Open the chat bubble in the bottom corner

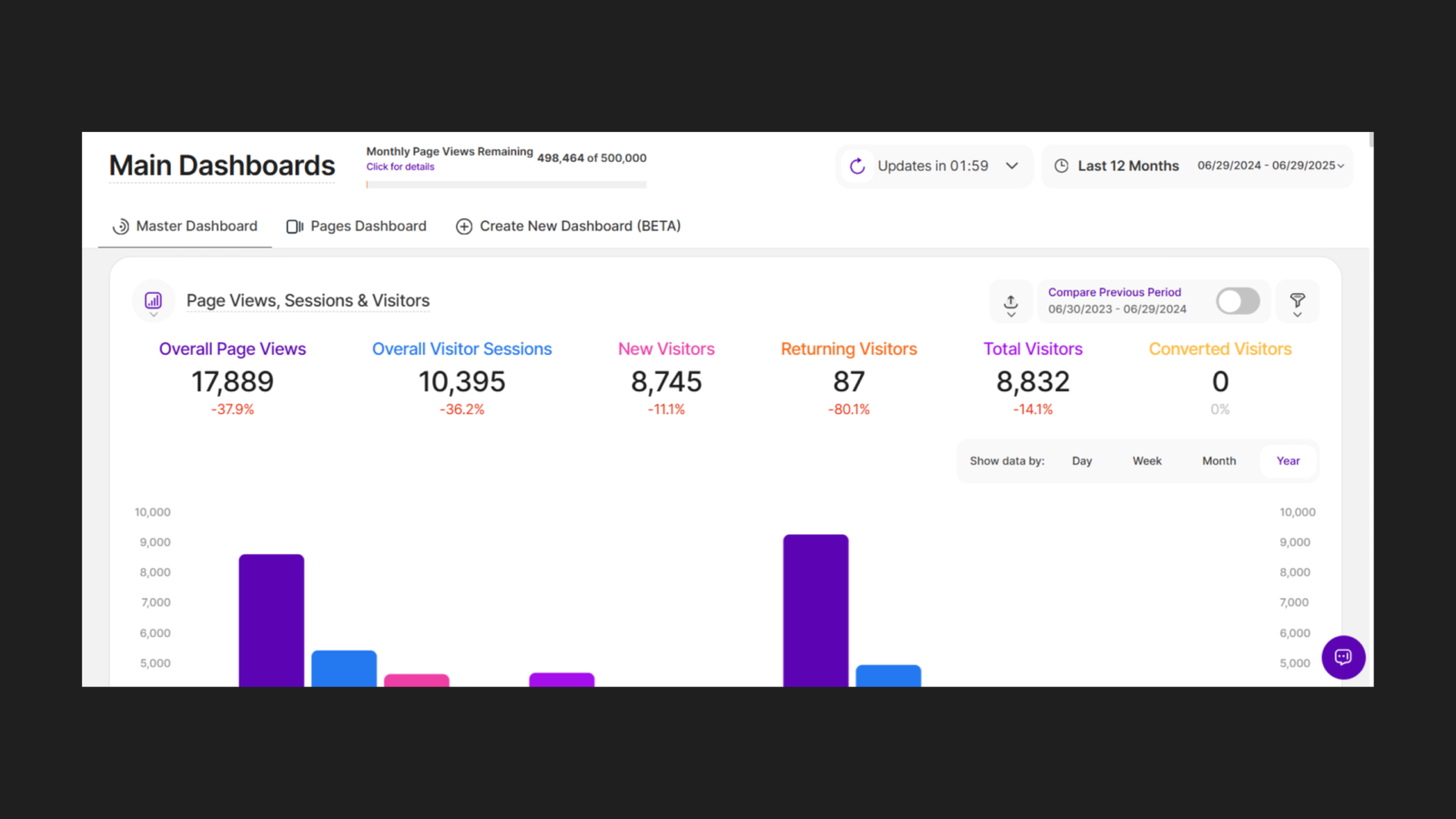(1343, 657)
